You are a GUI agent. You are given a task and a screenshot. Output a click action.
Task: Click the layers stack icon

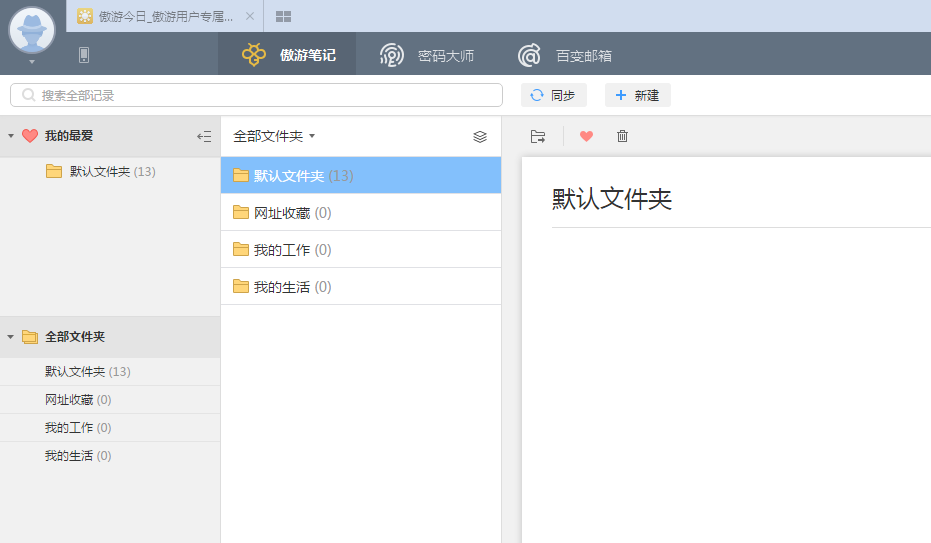[x=480, y=136]
